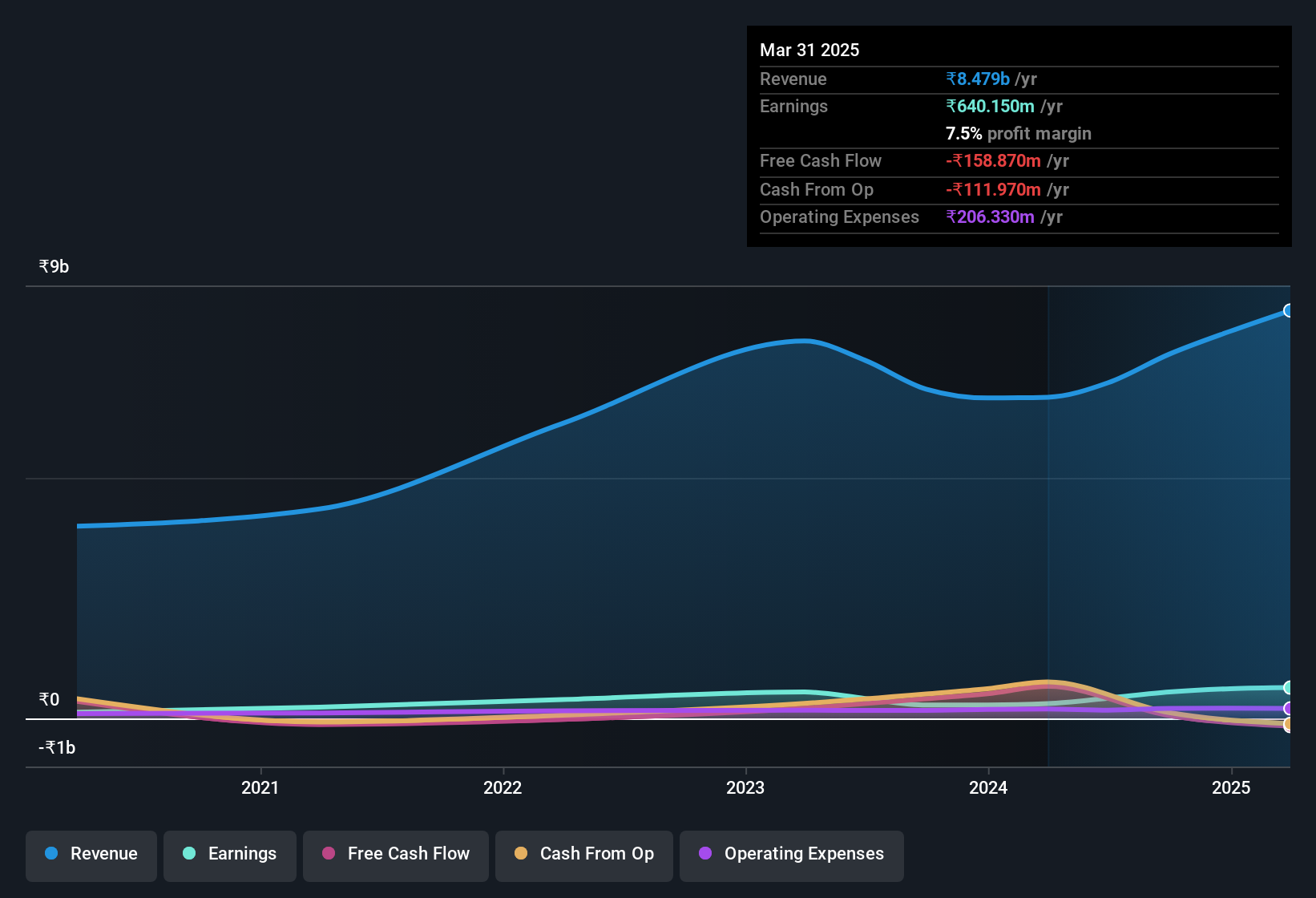Image resolution: width=1316 pixels, height=898 pixels.
Task: Click the 7.5% profit margin text
Action: (1019, 133)
